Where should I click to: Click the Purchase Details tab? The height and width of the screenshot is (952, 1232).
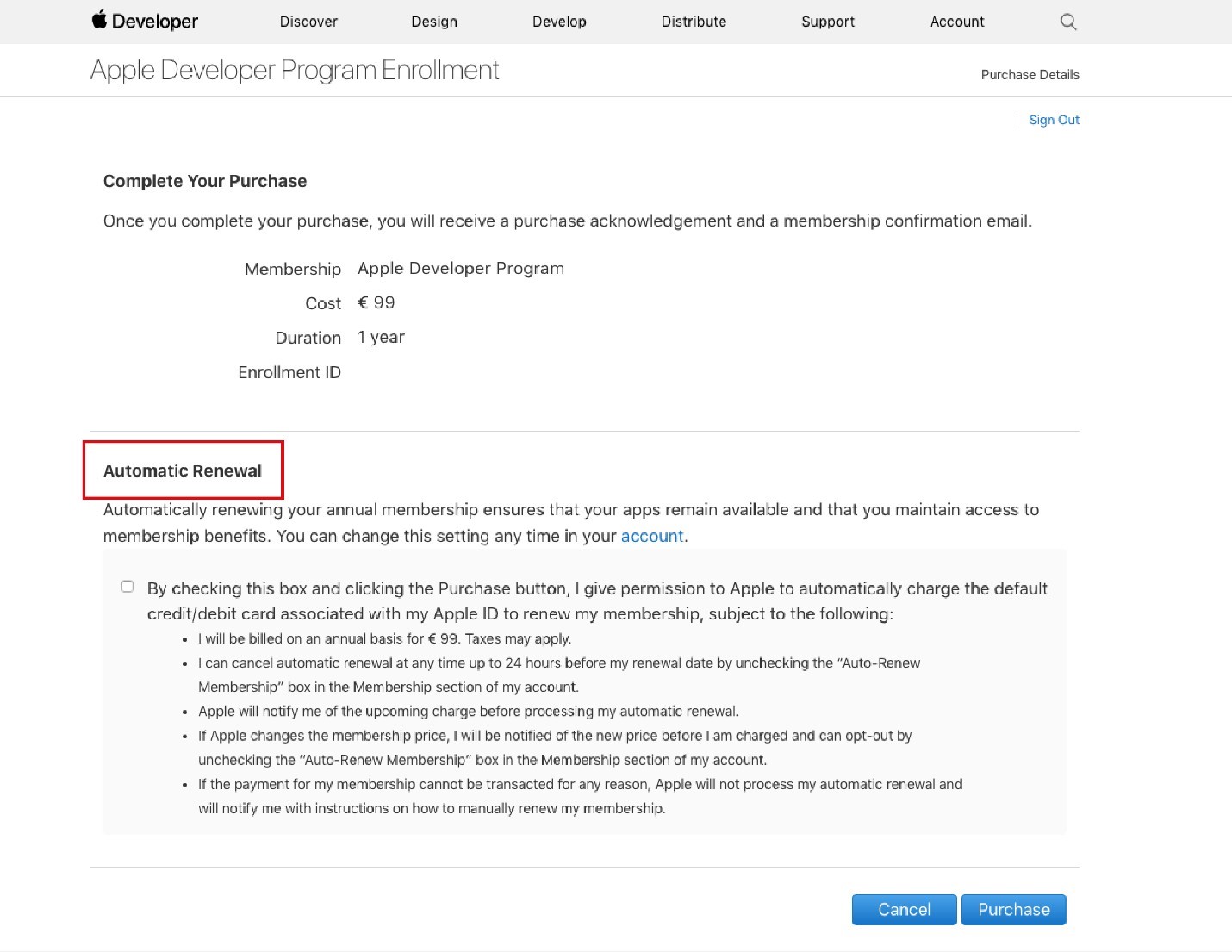[x=1030, y=75]
